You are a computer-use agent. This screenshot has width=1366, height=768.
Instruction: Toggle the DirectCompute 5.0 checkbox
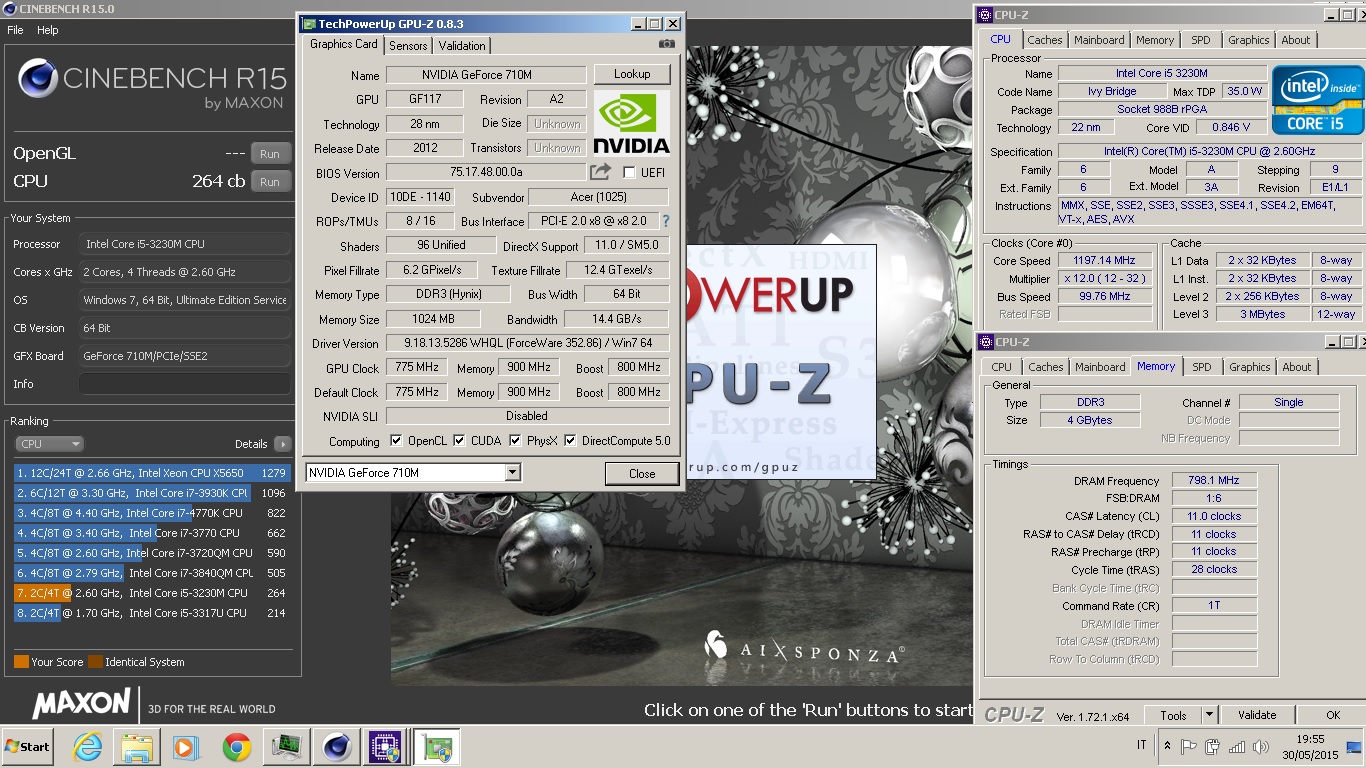570,441
